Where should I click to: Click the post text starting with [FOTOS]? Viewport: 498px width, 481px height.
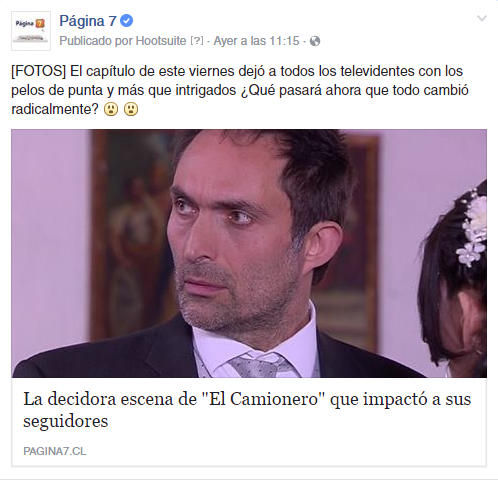tap(240, 90)
